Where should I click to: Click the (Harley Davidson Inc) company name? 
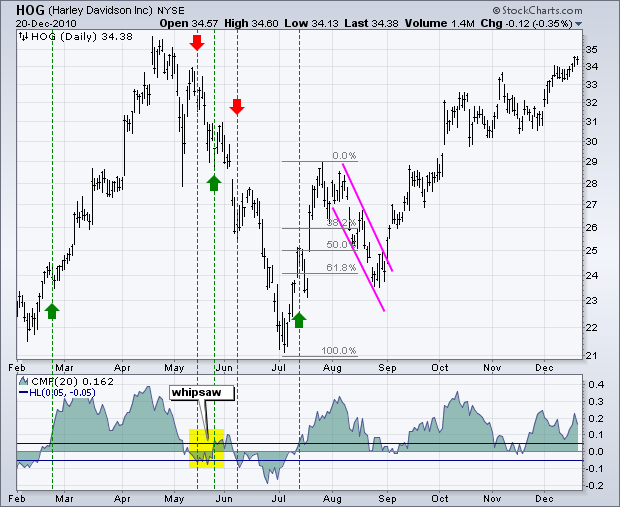click(100, 10)
